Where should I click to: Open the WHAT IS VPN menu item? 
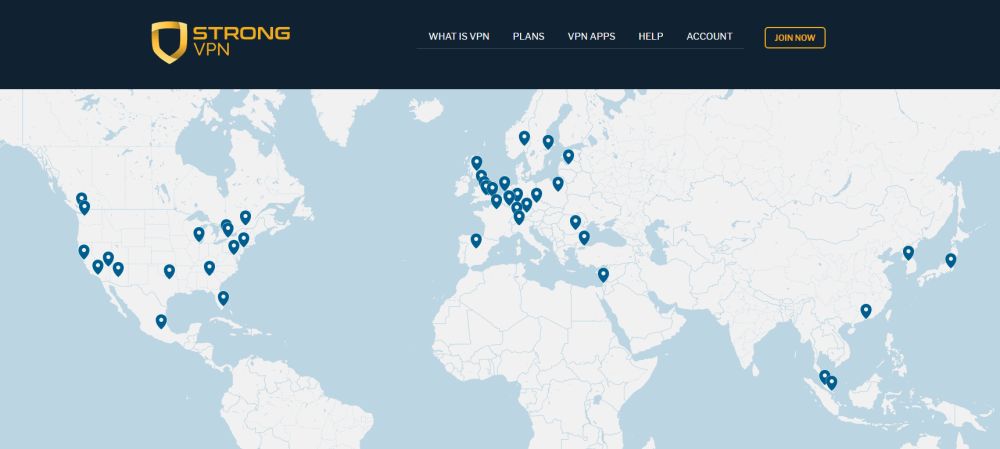pos(459,36)
